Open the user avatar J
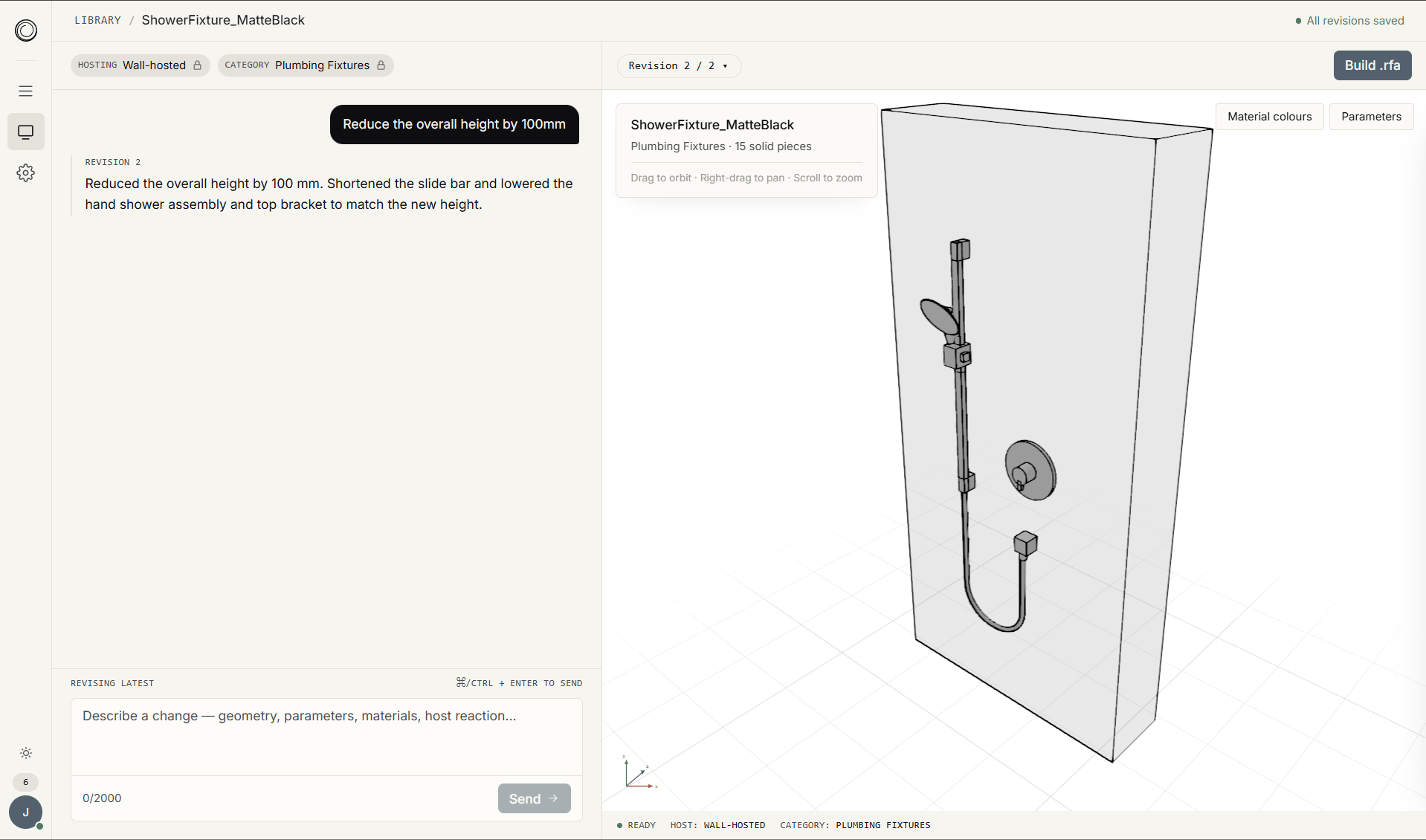1426x840 pixels. (x=26, y=812)
